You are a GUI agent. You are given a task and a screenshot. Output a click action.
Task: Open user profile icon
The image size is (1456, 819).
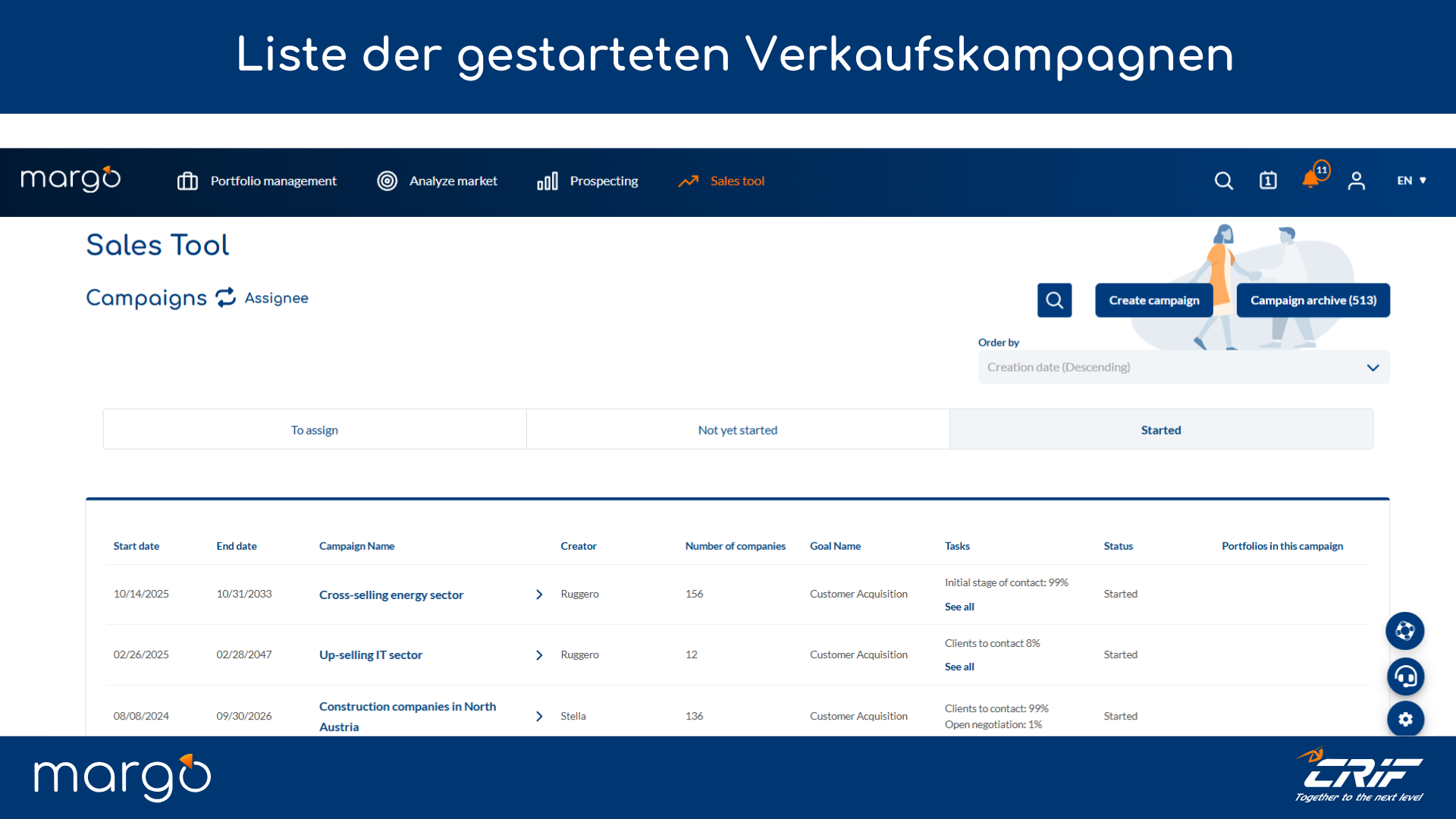click(x=1357, y=180)
